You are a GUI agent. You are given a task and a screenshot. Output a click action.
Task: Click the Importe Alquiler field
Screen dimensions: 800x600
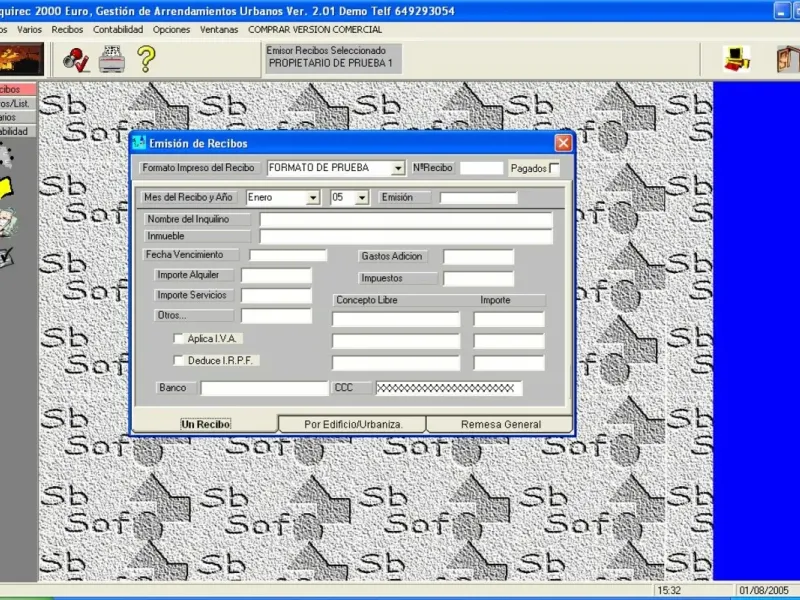(x=276, y=276)
